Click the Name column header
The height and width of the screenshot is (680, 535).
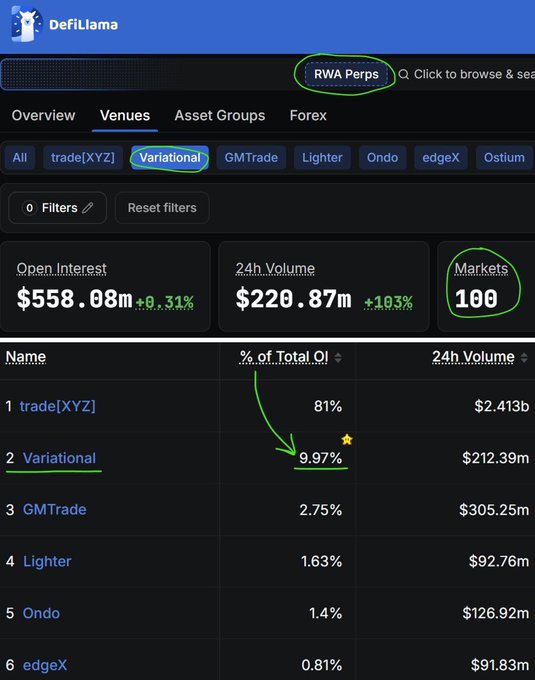coord(26,357)
